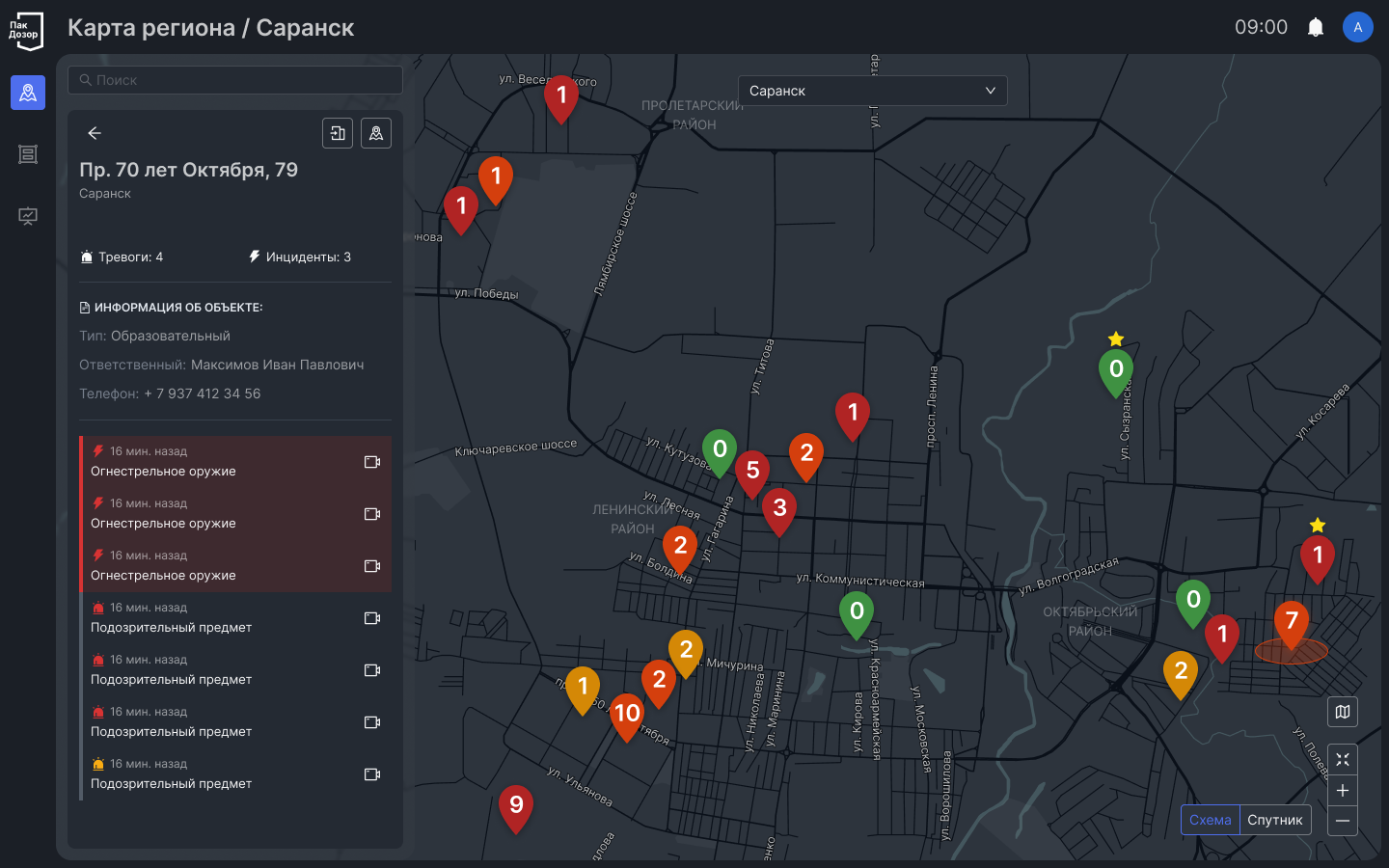Switch map to Схема view
This screenshot has height=868, width=1389.
coord(1210,820)
